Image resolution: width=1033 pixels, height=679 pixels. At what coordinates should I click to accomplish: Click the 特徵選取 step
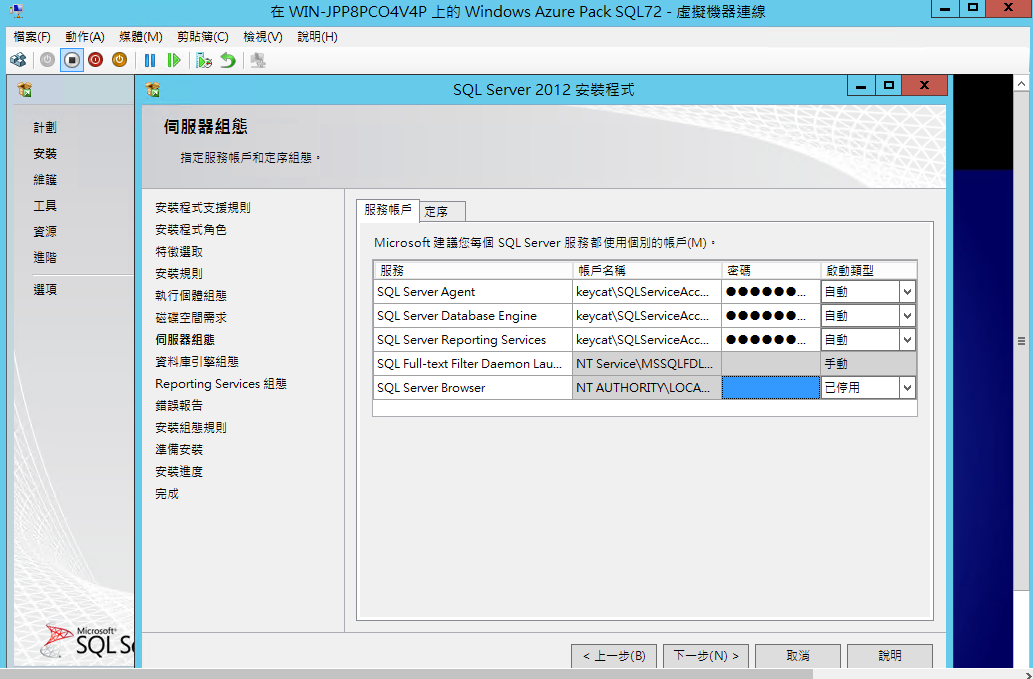179,252
